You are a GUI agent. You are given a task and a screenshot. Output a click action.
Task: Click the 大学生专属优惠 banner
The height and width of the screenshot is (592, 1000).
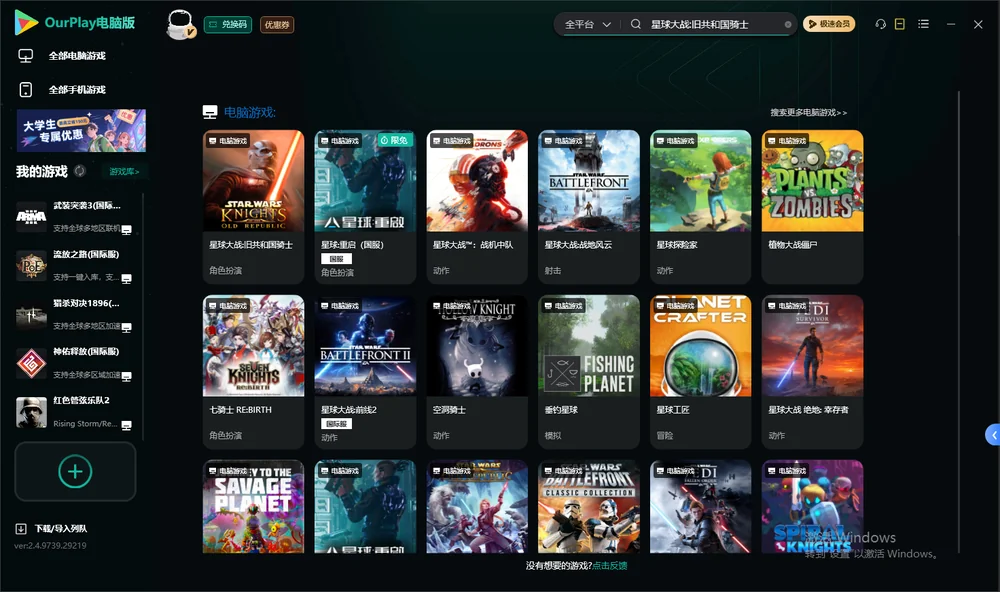(81, 131)
